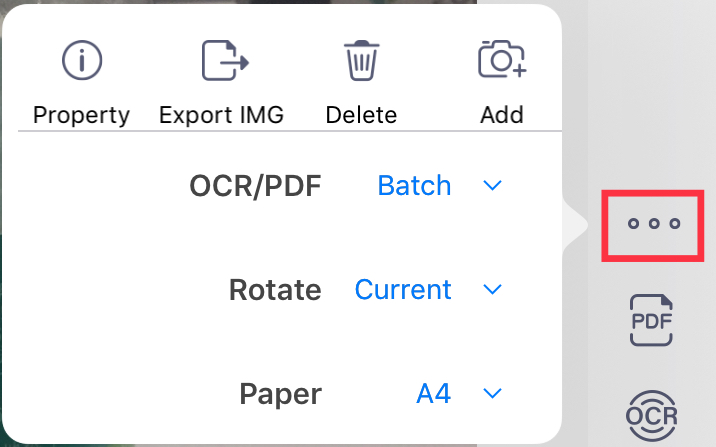Expand the Paper size dropdown chevron
This screenshot has width=716, height=447.
[x=491, y=394]
